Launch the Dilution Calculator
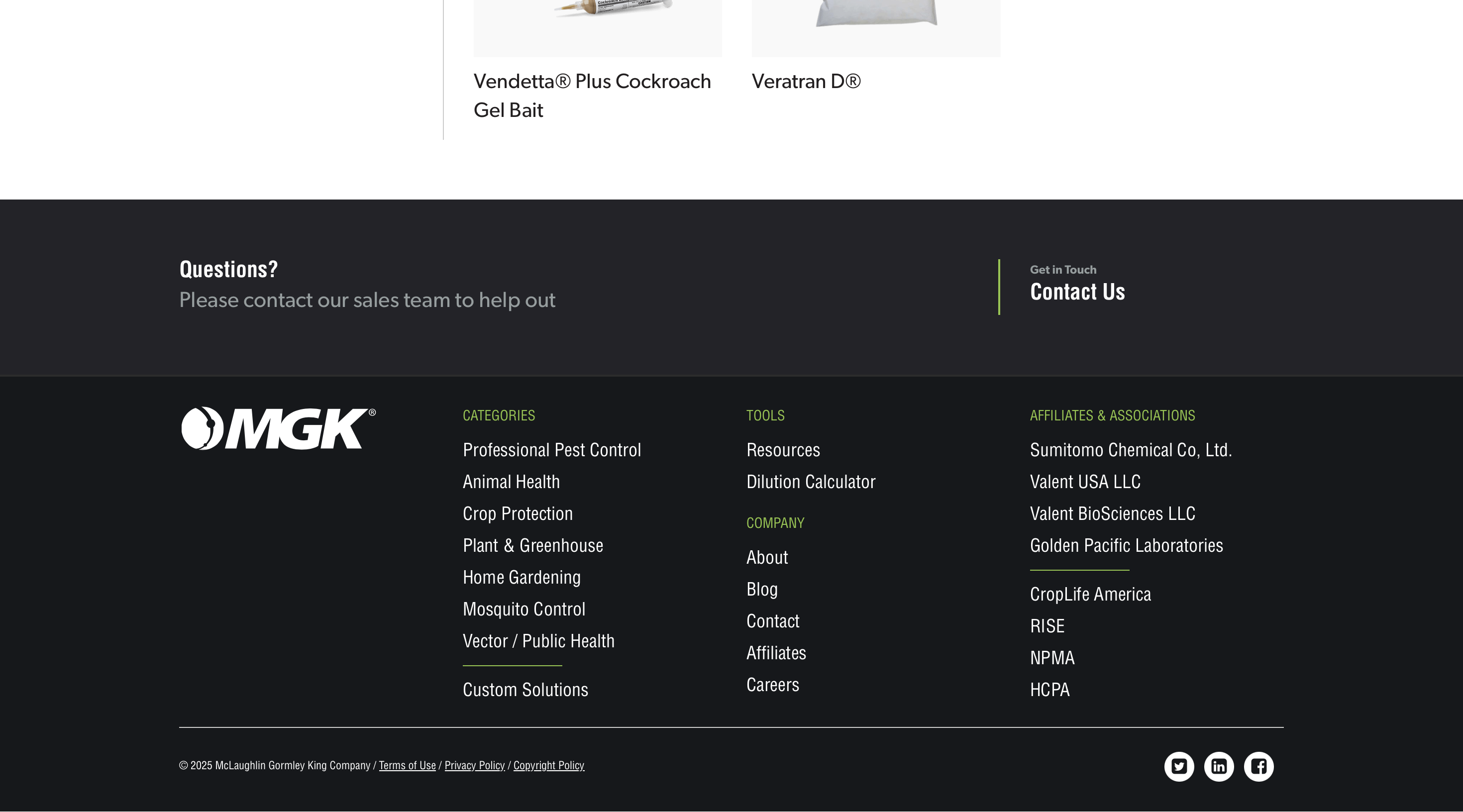 (811, 482)
